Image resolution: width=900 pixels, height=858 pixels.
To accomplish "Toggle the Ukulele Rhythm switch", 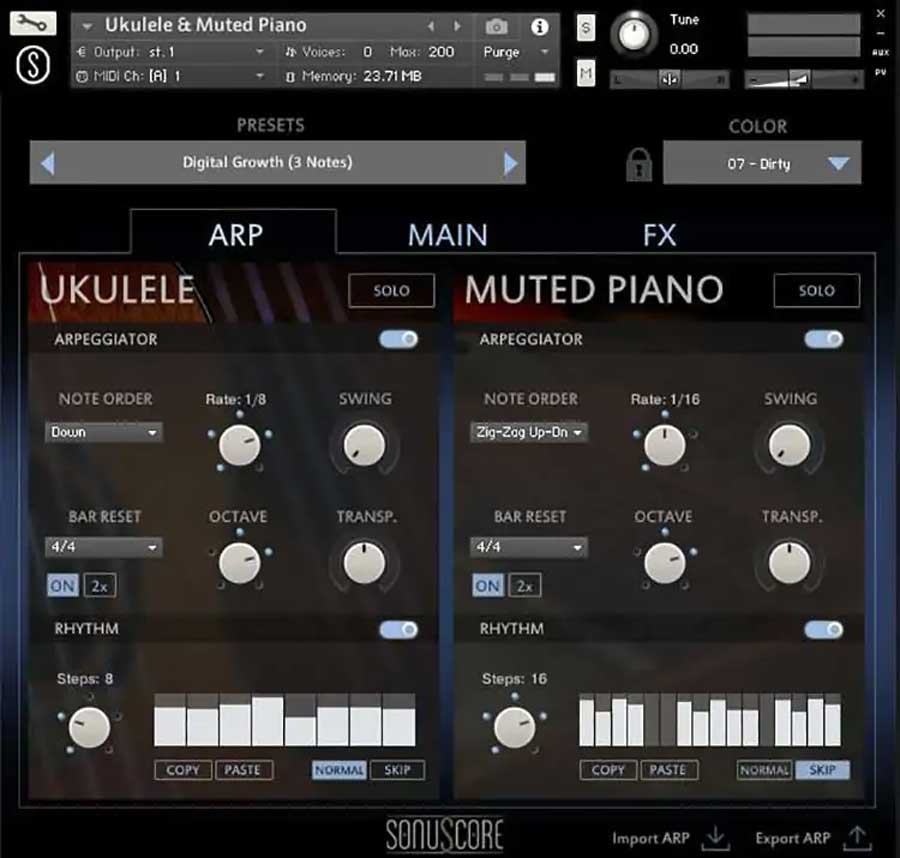I will (x=398, y=630).
